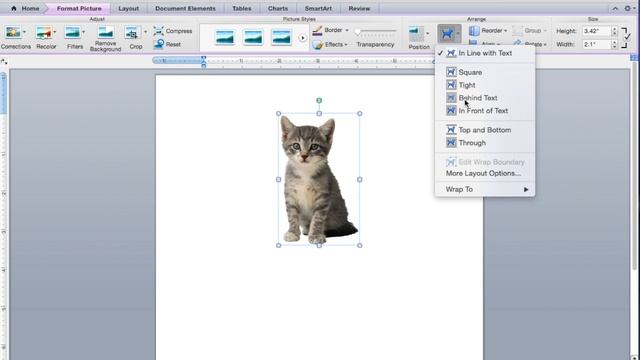Collapse the ribbon with the caret
The height and width of the screenshot is (360, 640).
pyautogui.click(x=615, y=8)
